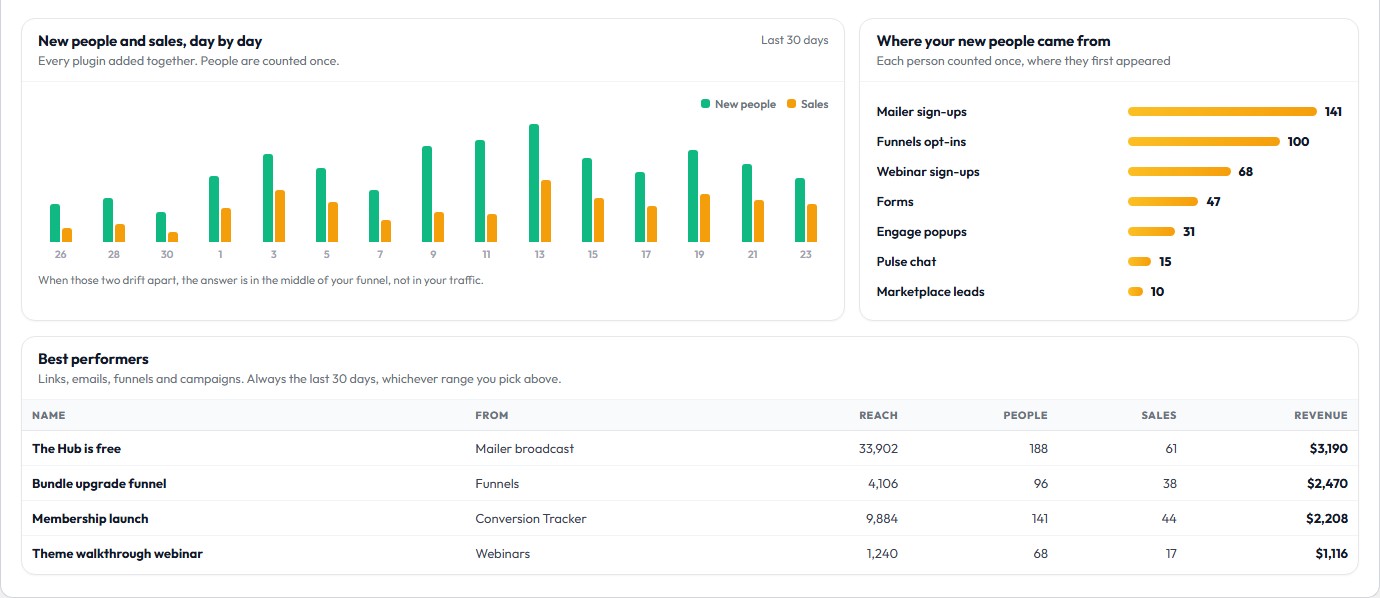Viewport: 1380px width, 598px height.
Task: Click the Where your new people came from heading
Action: tap(993, 41)
